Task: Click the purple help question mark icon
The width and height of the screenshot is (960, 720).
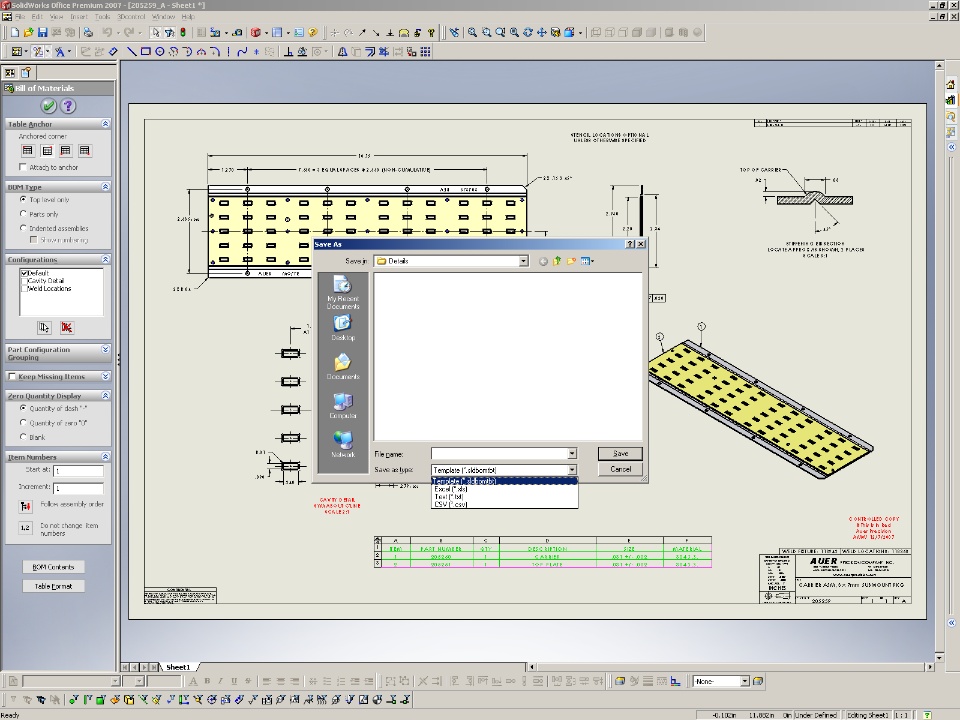Action: click(x=68, y=106)
